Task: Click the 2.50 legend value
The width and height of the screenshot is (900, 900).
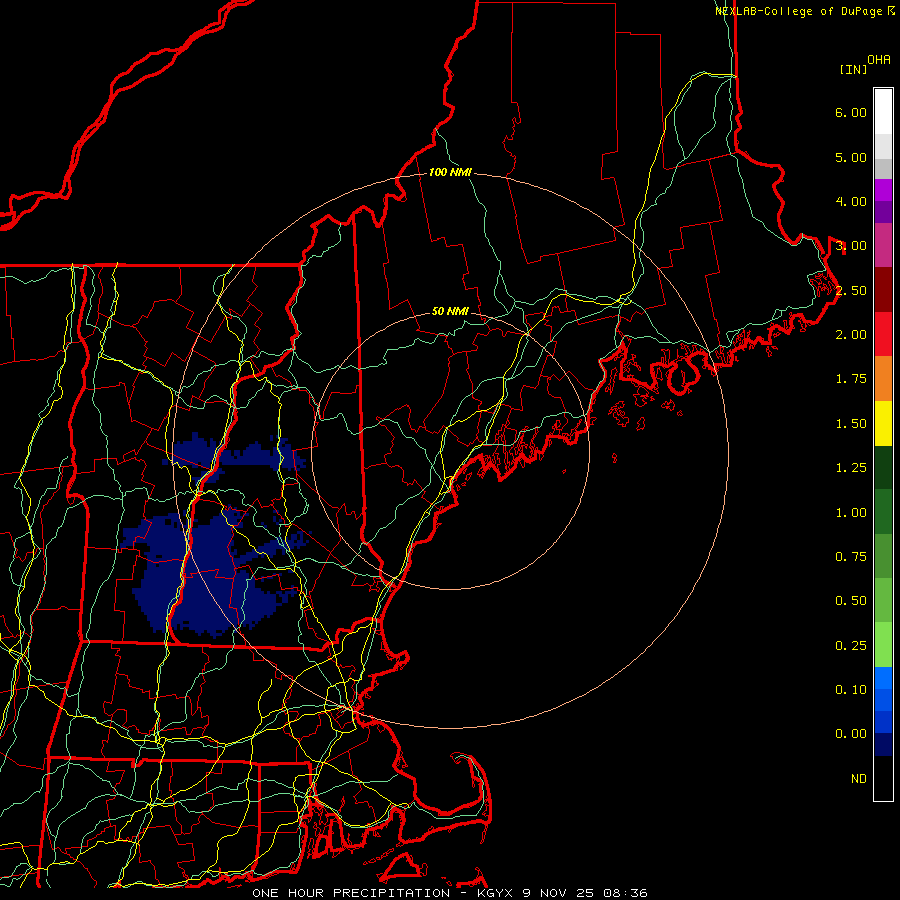Action: coord(851,290)
